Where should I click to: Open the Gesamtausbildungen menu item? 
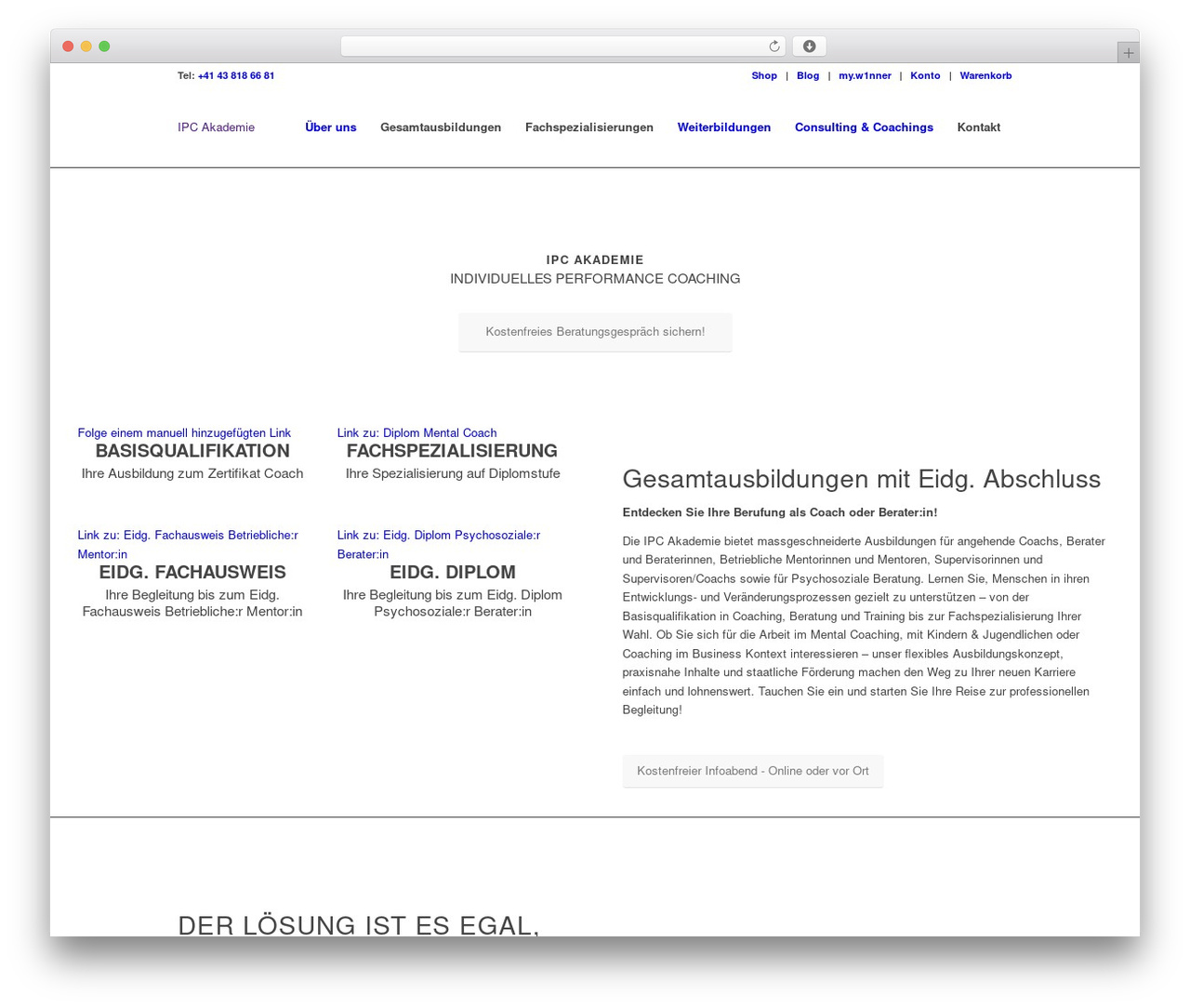click(441, 127)
